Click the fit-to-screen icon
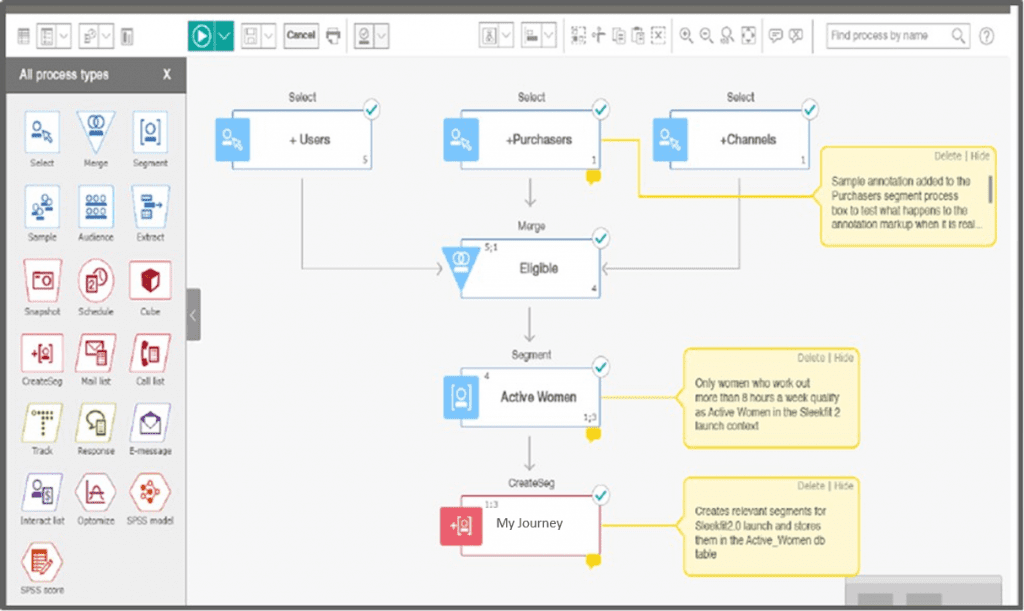1024x611 pixels. click(x=748, y=35)
